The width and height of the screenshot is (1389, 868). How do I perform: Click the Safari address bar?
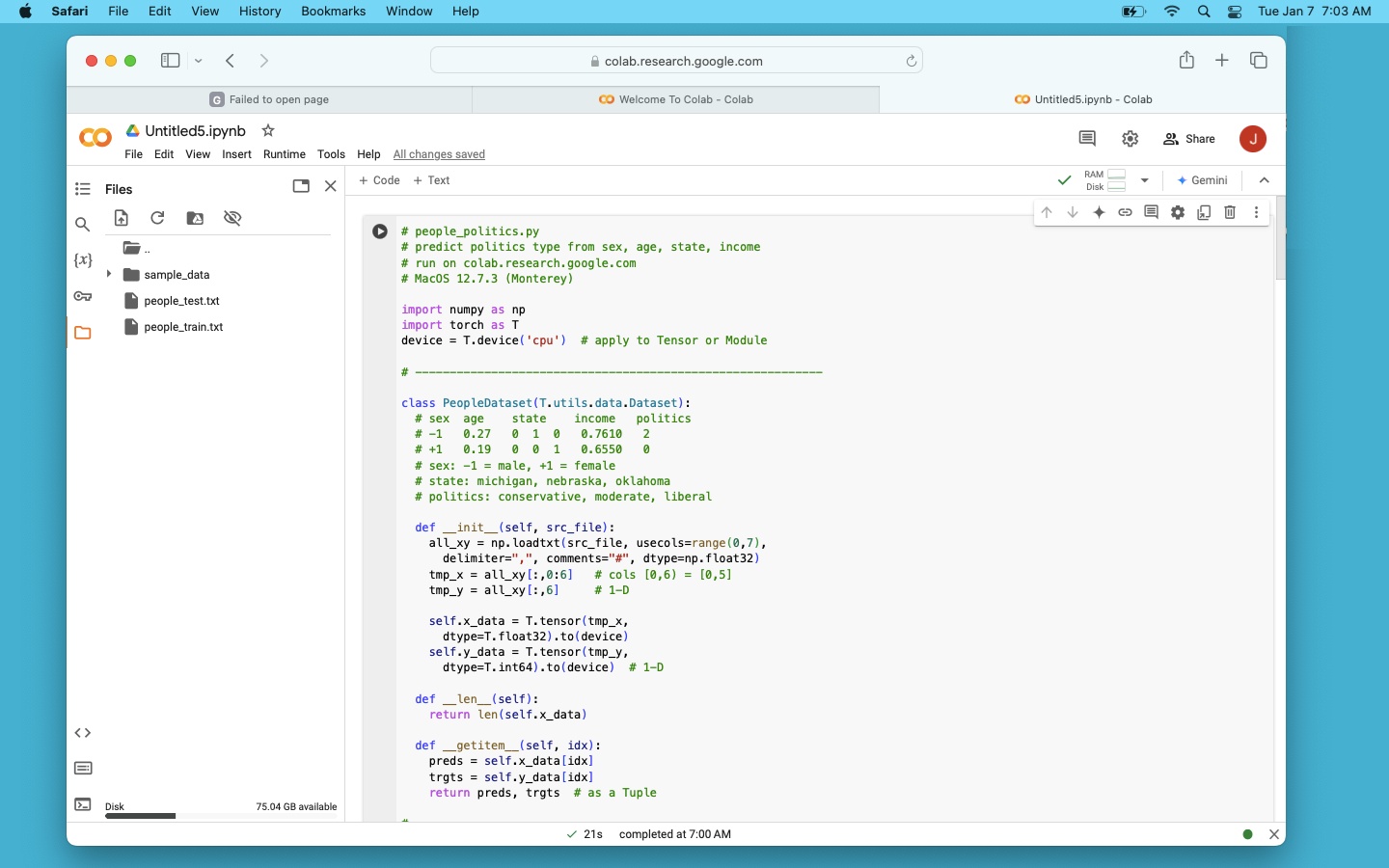(x=676, y=61)
